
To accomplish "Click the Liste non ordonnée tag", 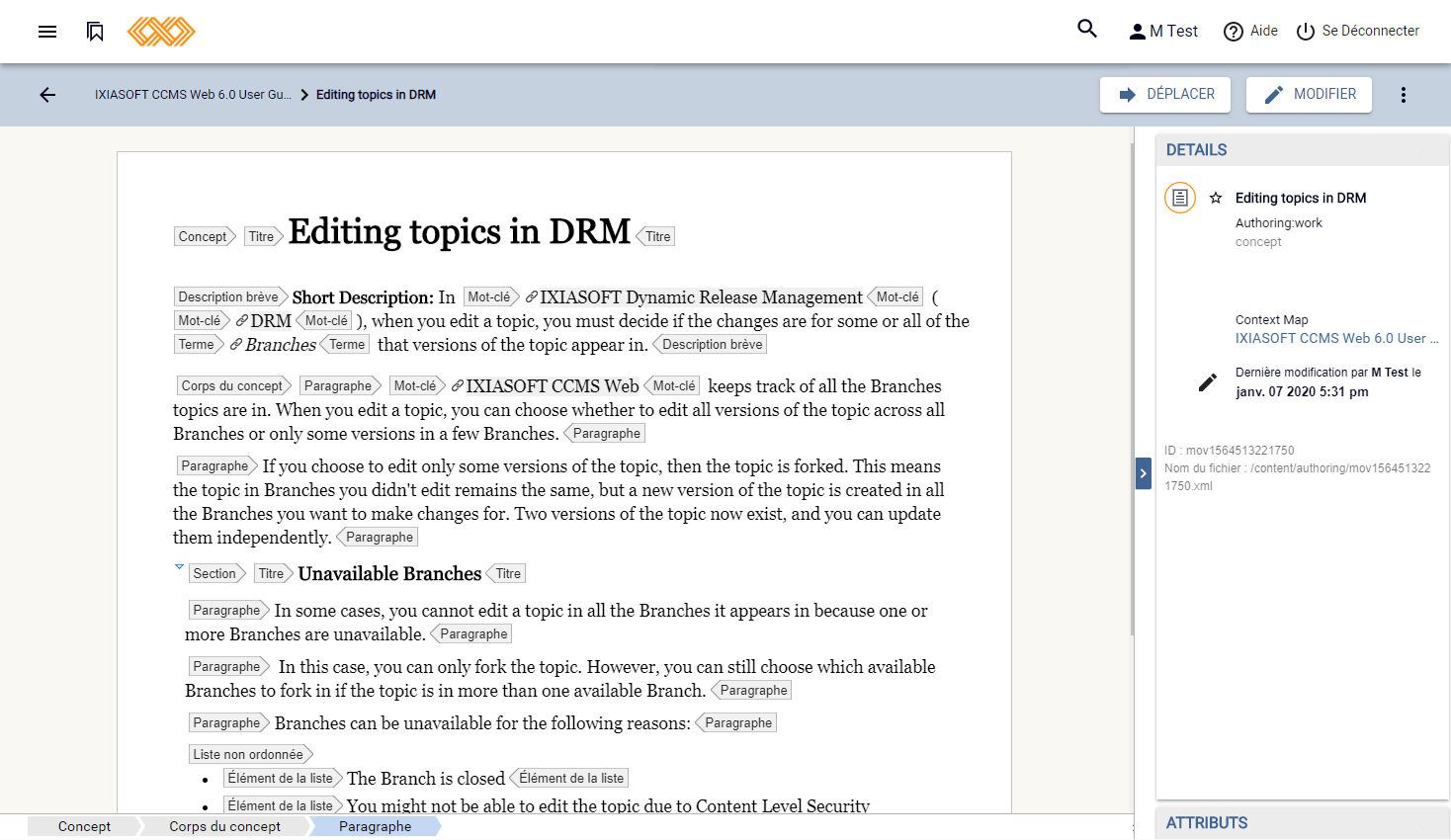I will point(250,754).
